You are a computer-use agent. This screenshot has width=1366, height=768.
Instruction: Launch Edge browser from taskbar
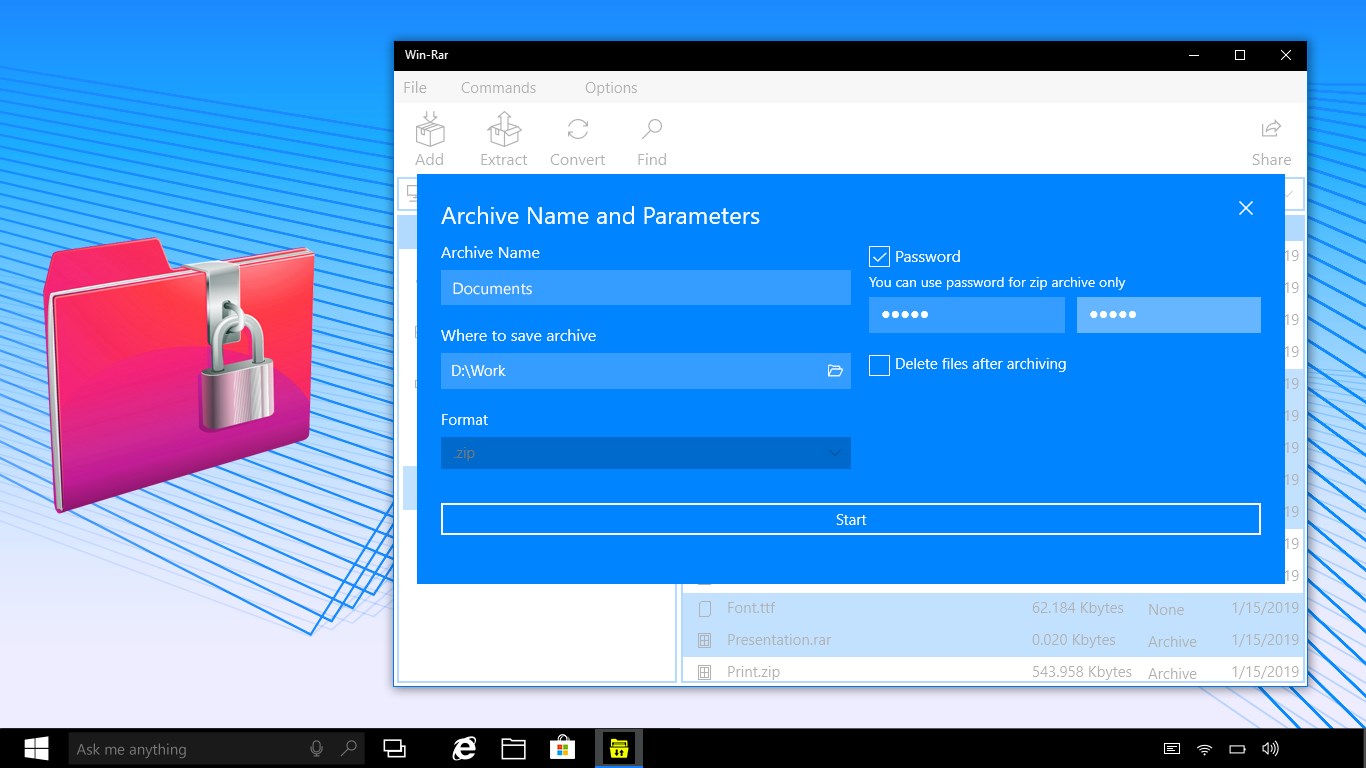tap(464, 748)
